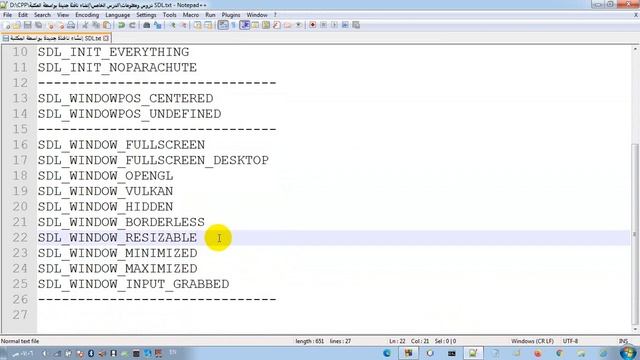Click the Playback macro icon
Viewport: 640px width, 360px height.
334,25
